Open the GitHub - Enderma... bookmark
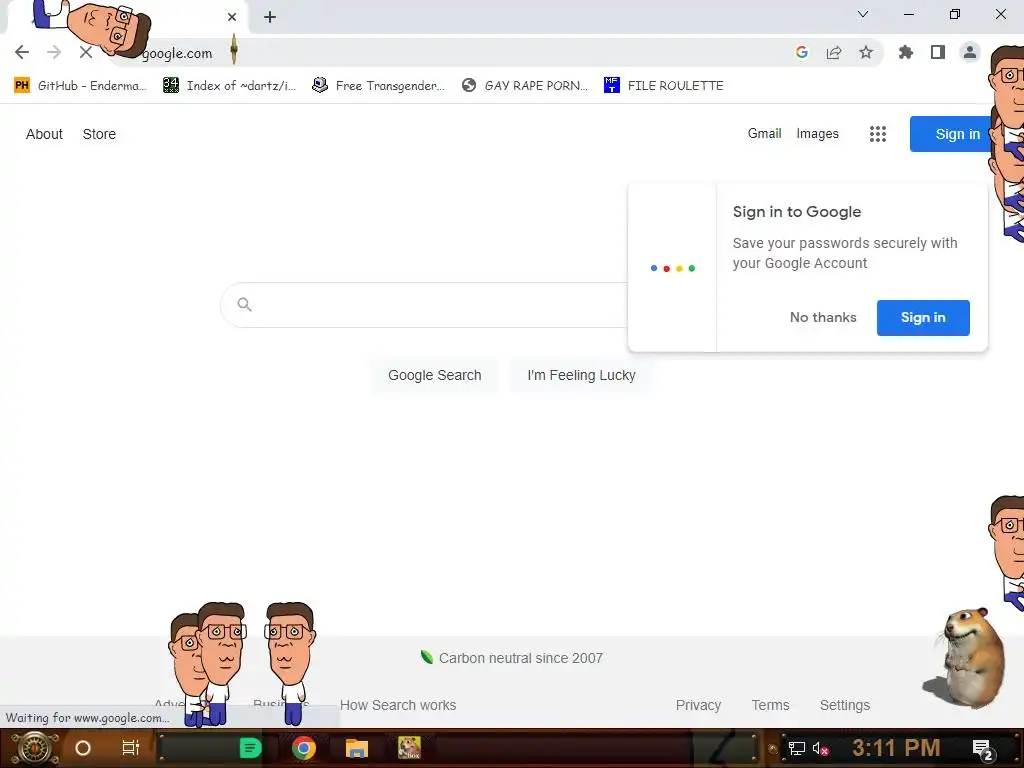1024x768 pixels. click(x=80, y=86)
